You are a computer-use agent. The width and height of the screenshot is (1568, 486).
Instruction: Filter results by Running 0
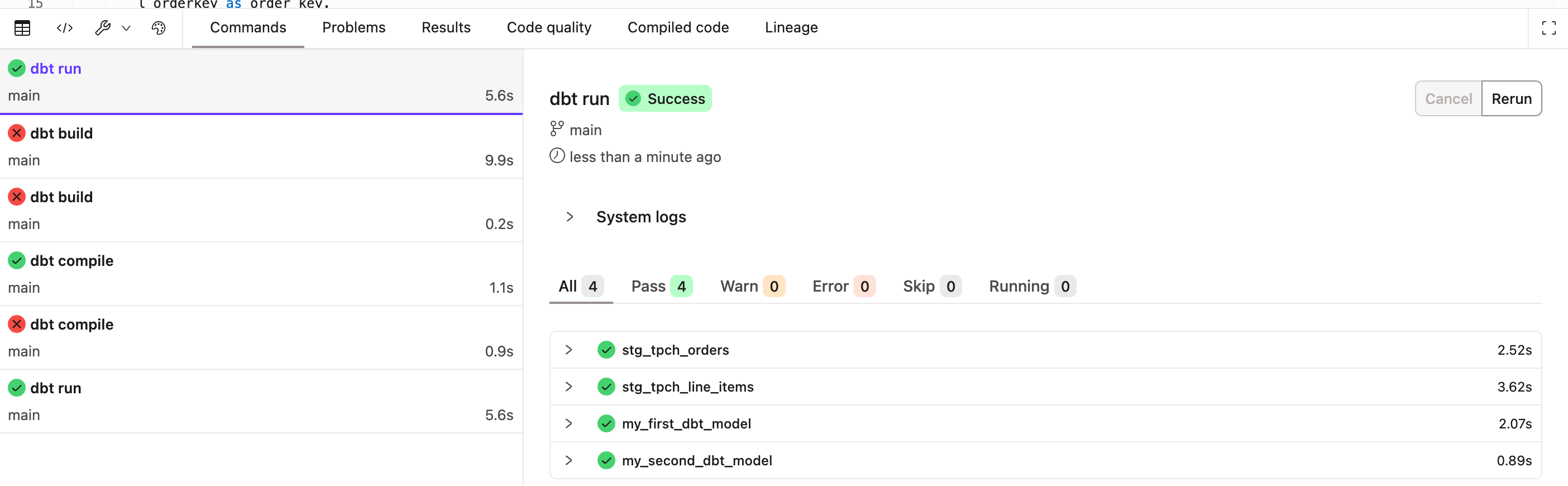tap(1032, 286)
